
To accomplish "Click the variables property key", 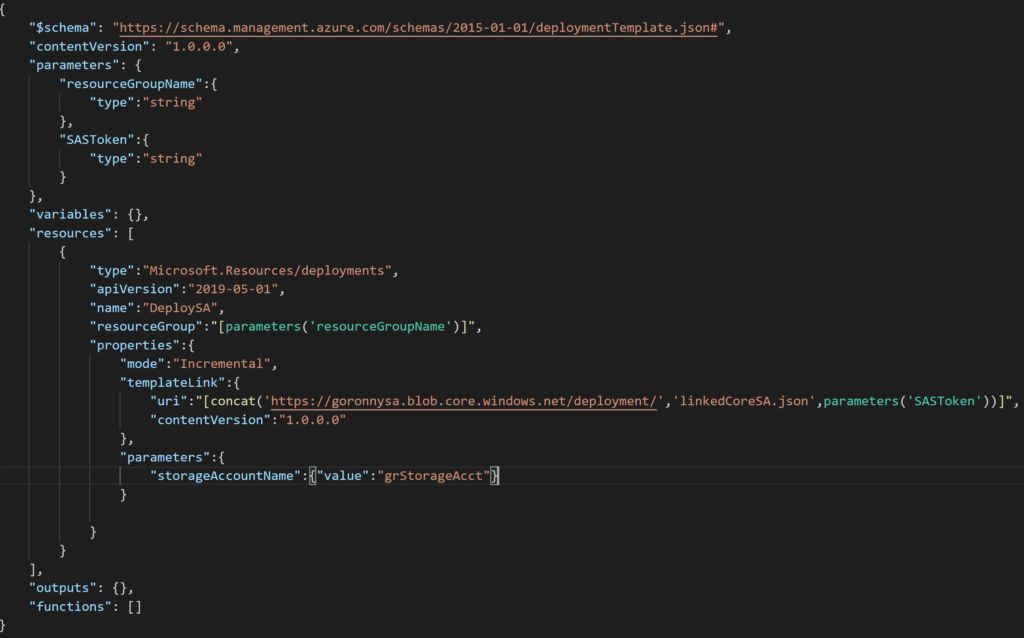I will tap(70, 213).
